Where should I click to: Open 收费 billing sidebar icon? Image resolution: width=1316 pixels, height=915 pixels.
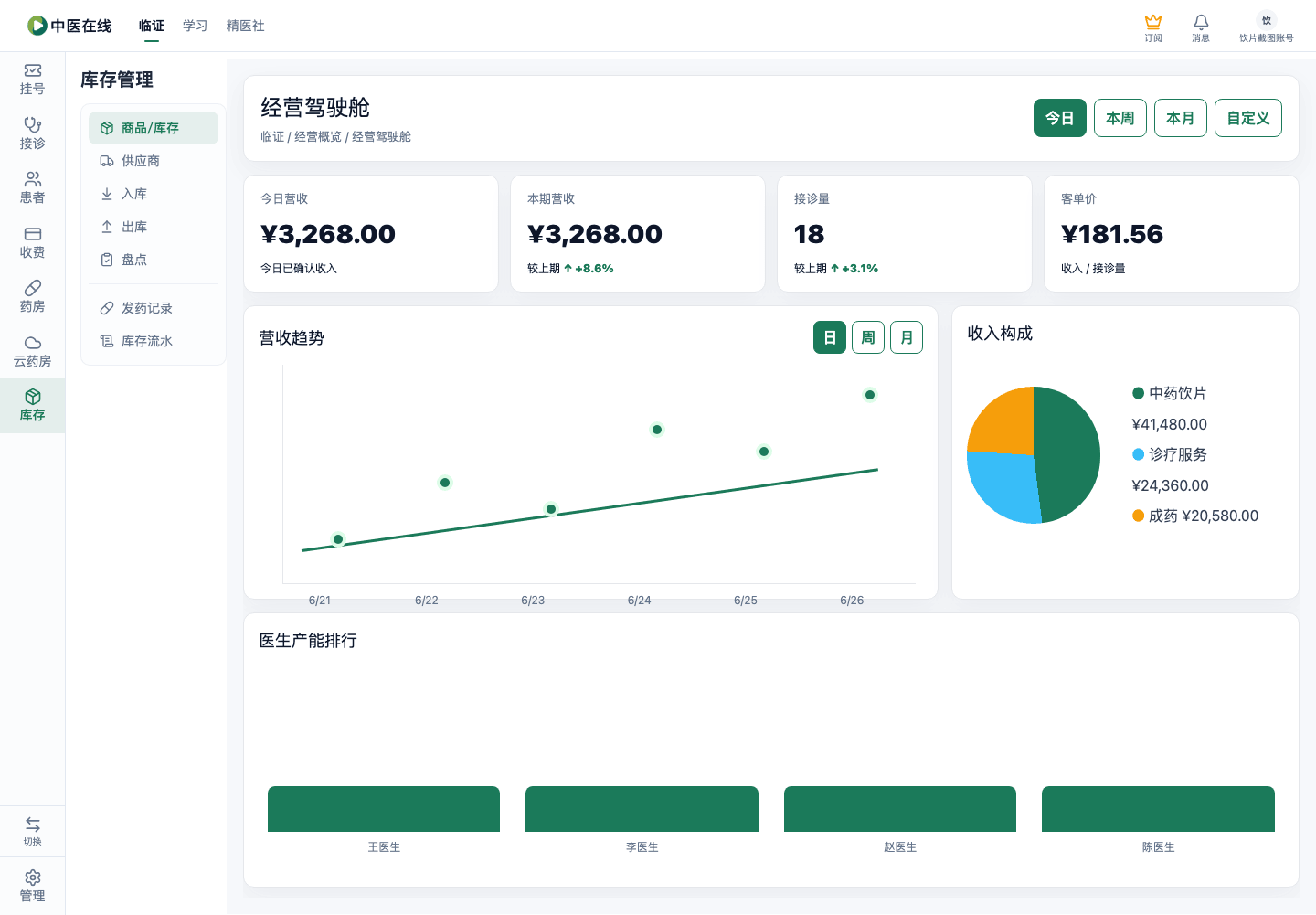point(32,242)
